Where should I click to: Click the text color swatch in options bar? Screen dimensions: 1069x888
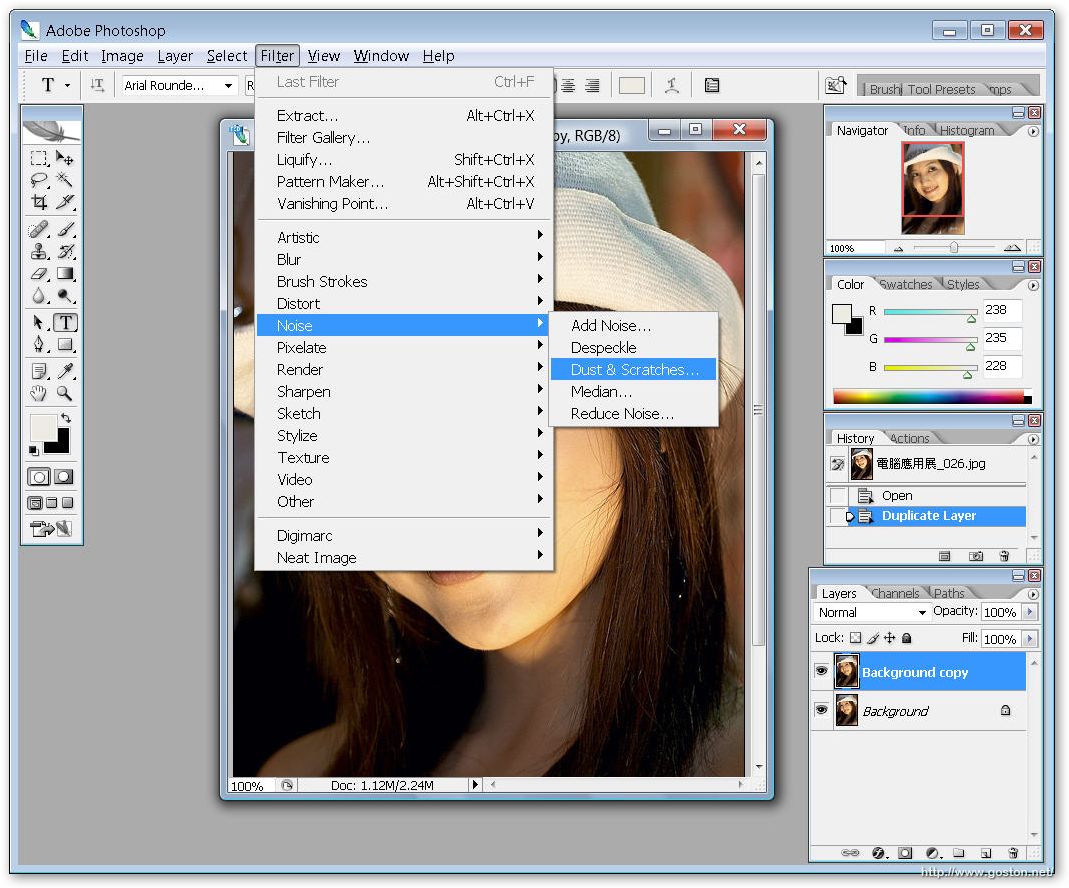point(631,85)
